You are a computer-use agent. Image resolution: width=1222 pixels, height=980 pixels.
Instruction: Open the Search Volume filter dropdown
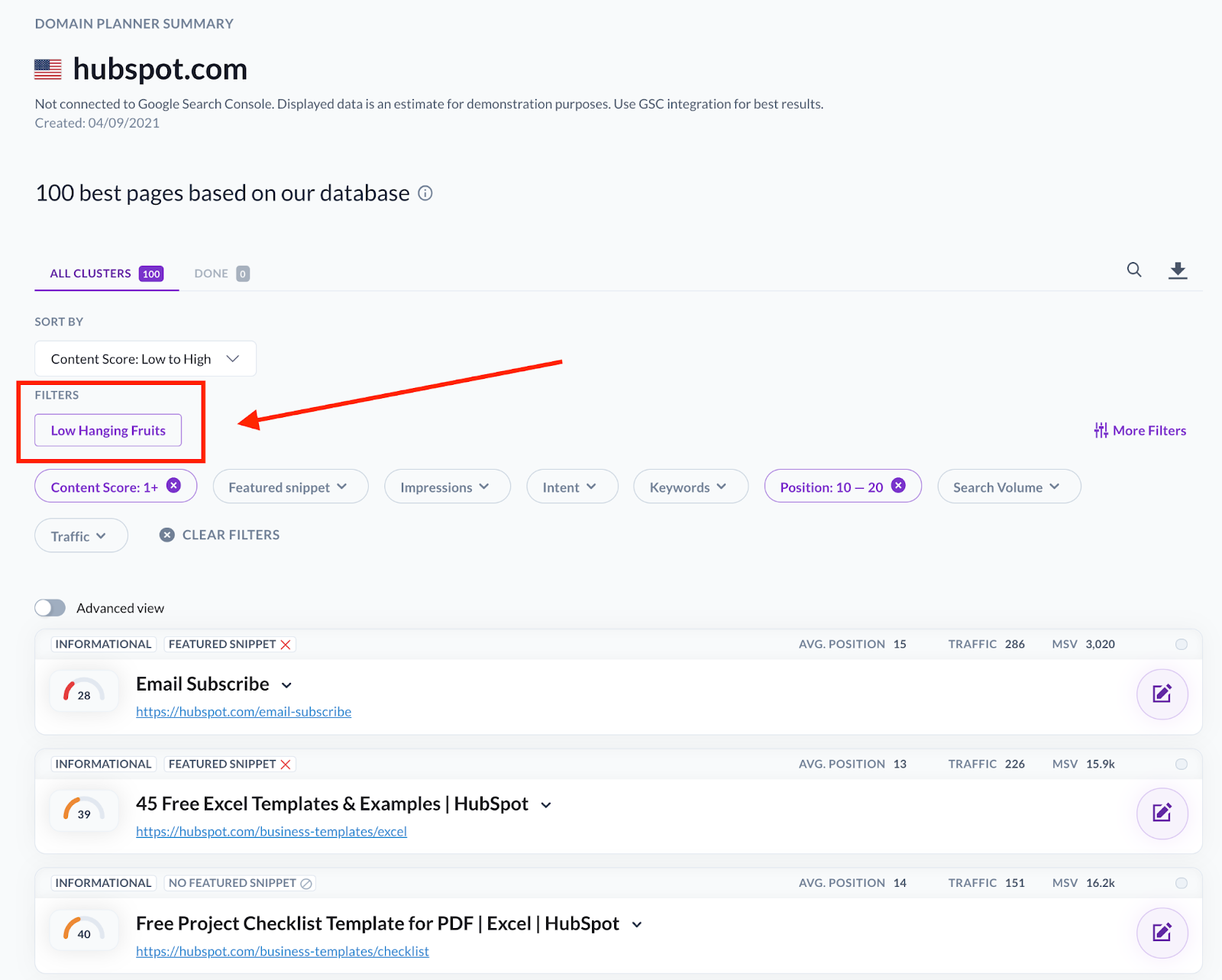coord(1009,487)
